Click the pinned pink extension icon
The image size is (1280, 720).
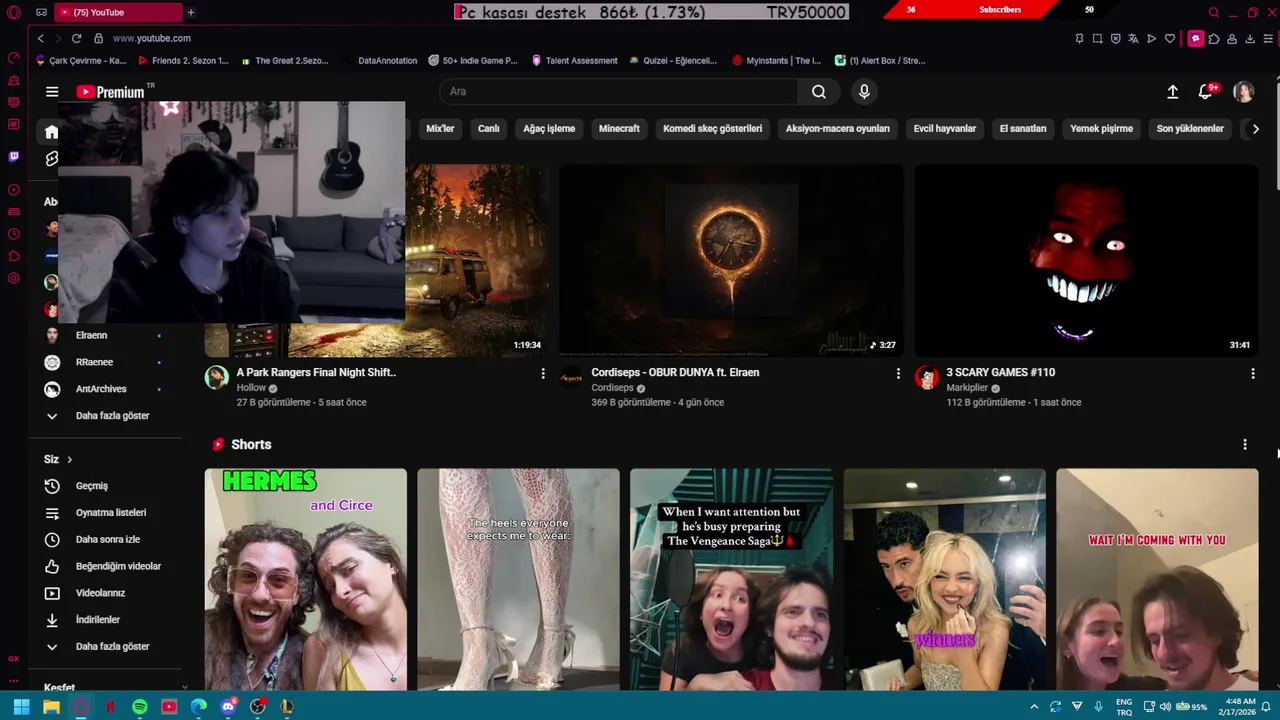pos(1195,39)
